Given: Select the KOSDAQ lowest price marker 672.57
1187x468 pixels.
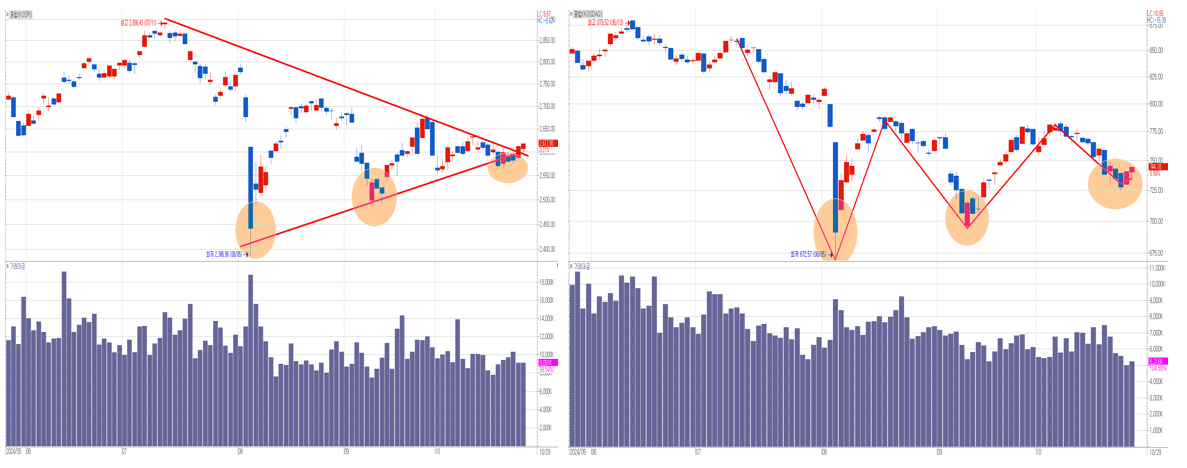Looking at the screenshot, I should 806,255.
